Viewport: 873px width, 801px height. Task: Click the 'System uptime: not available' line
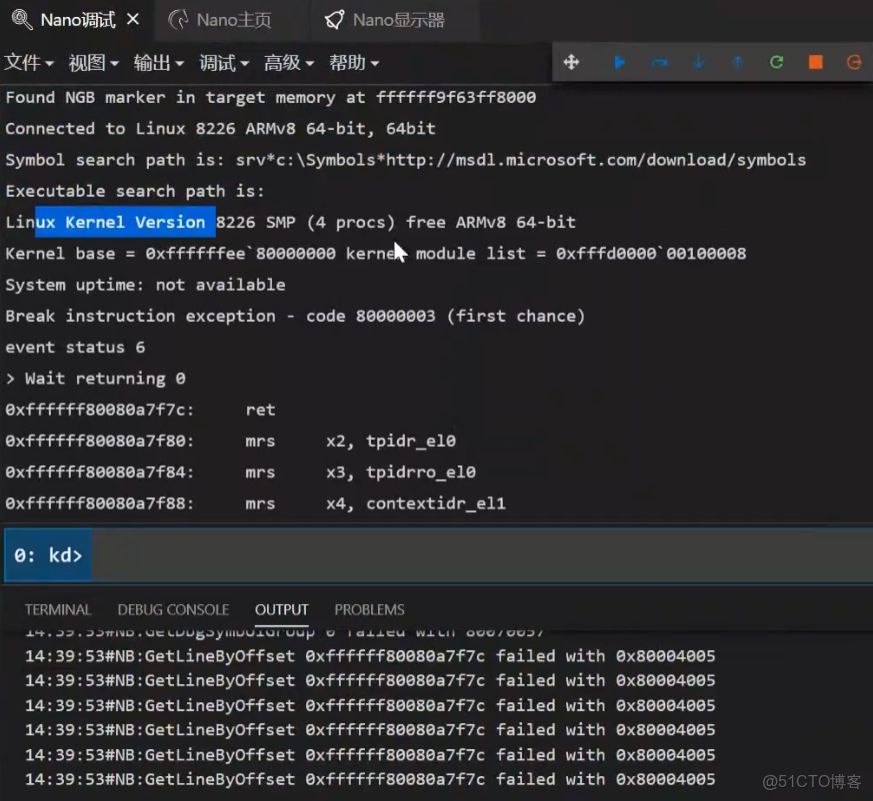[145, 284]
